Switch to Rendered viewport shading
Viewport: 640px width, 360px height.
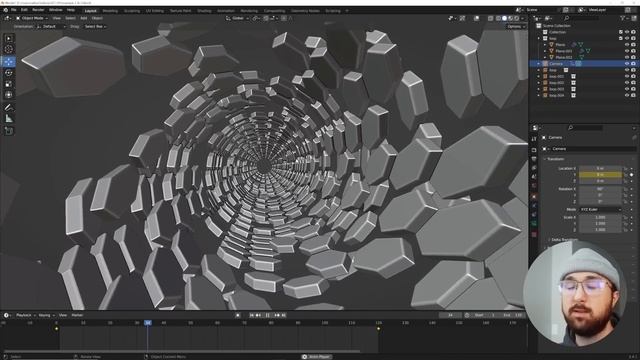point(516,18)
